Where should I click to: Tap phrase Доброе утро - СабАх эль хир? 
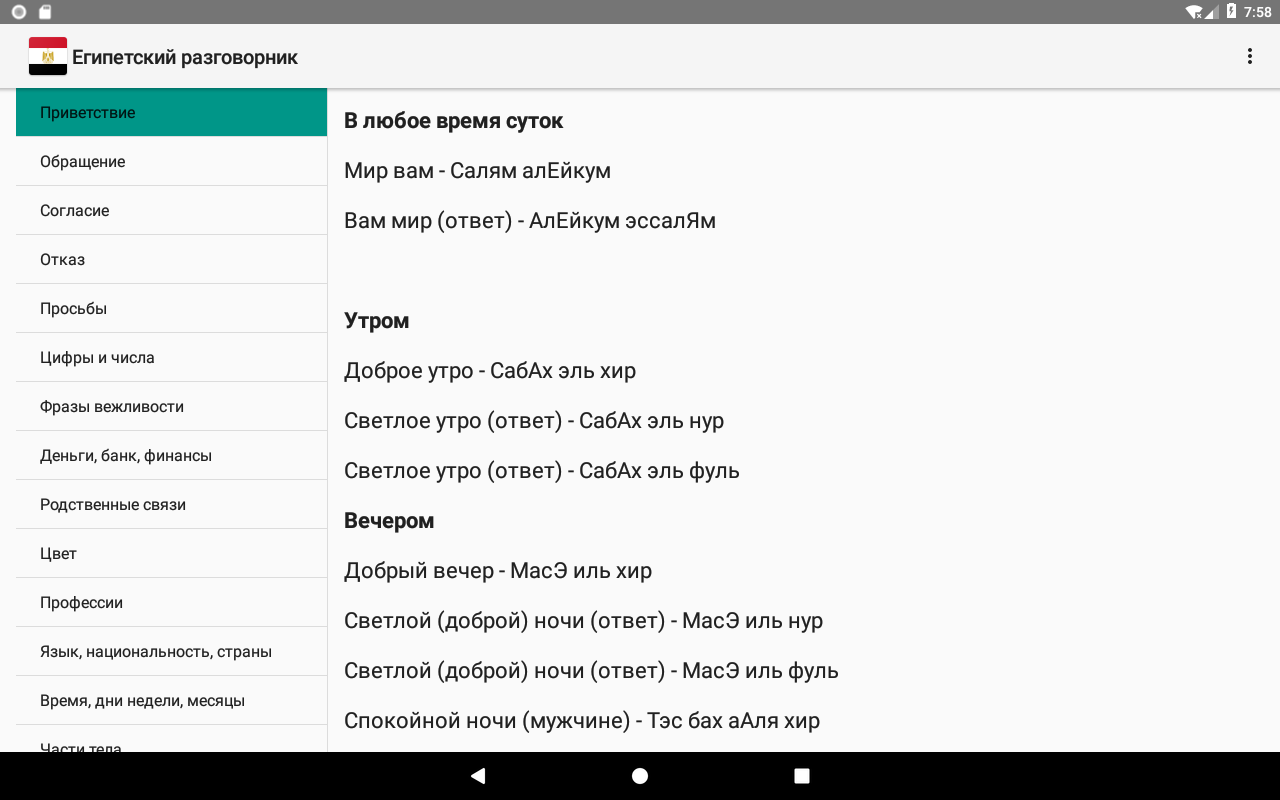click(x=490, y=371)
